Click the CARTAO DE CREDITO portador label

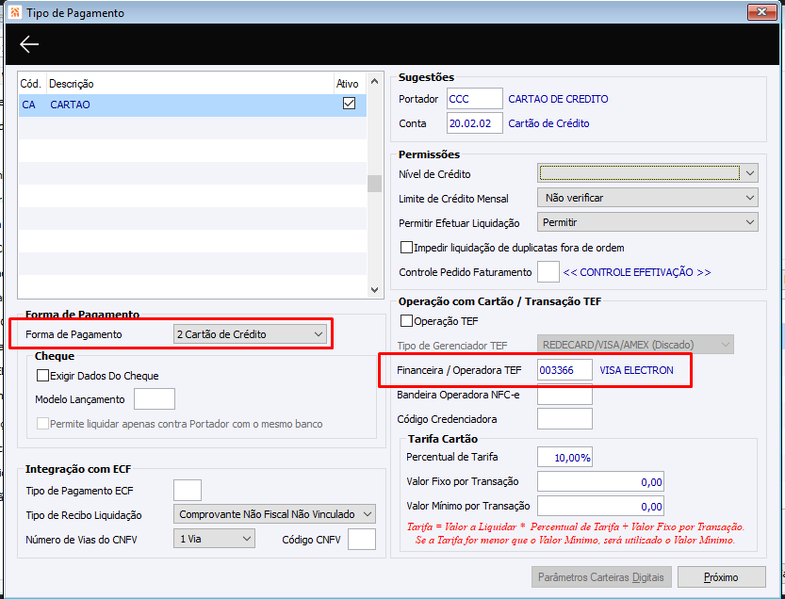(x=558, y=99)
